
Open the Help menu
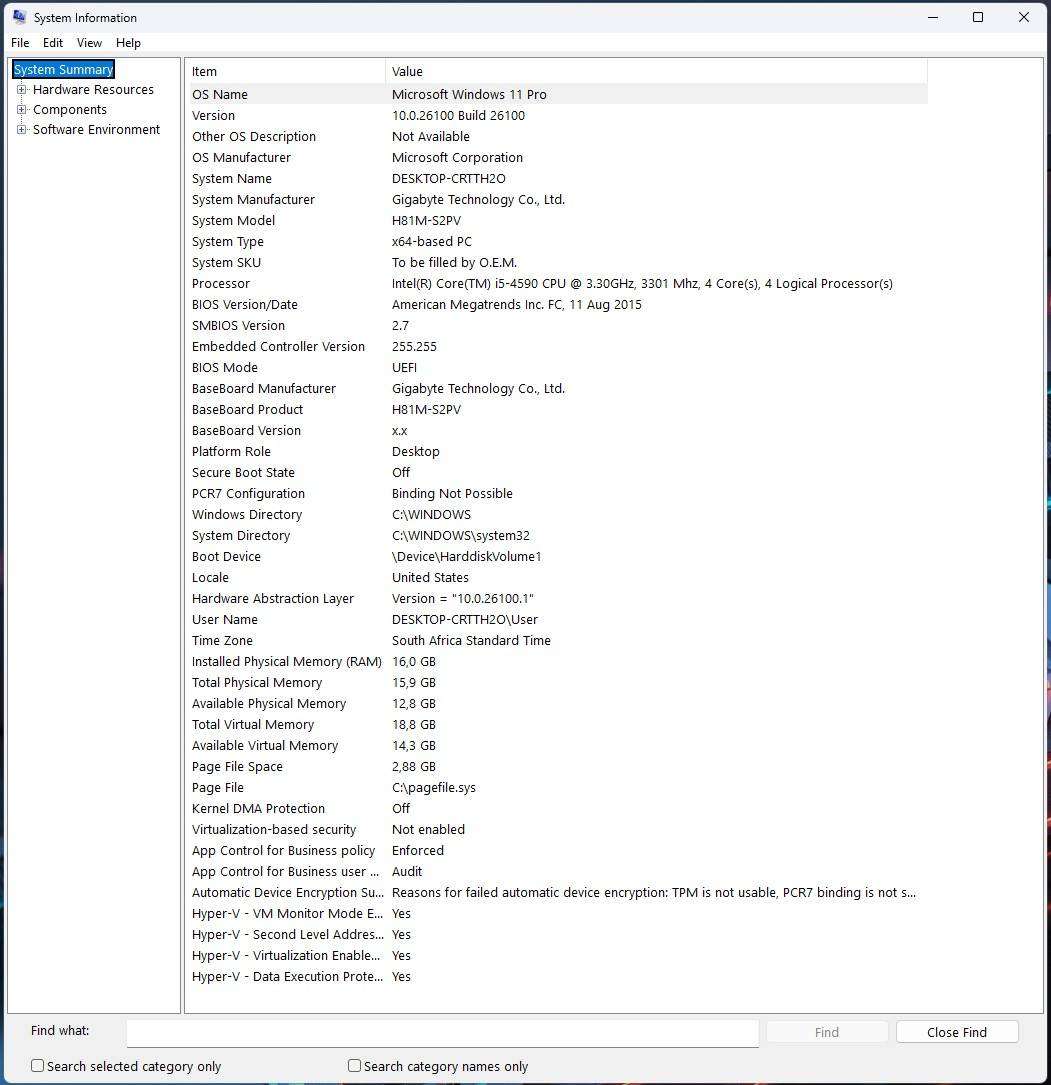[128, 42]
